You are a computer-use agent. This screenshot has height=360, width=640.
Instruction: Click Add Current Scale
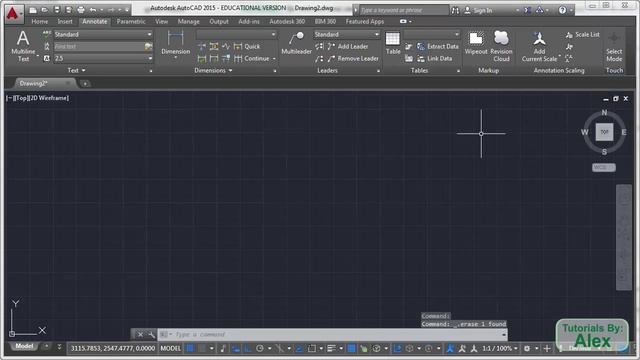[539, 47]
